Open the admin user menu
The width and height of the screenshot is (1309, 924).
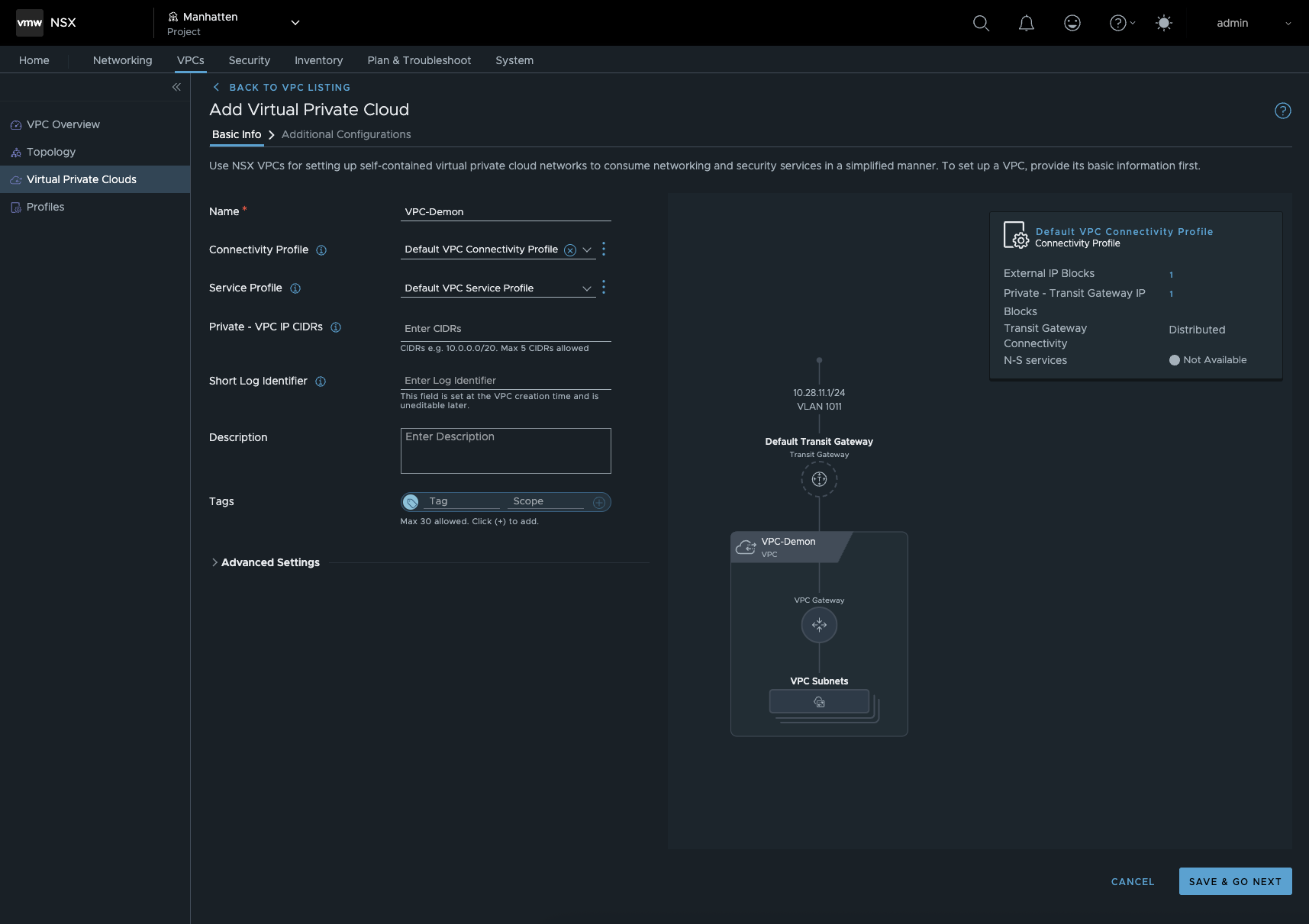pos(1253,23)
